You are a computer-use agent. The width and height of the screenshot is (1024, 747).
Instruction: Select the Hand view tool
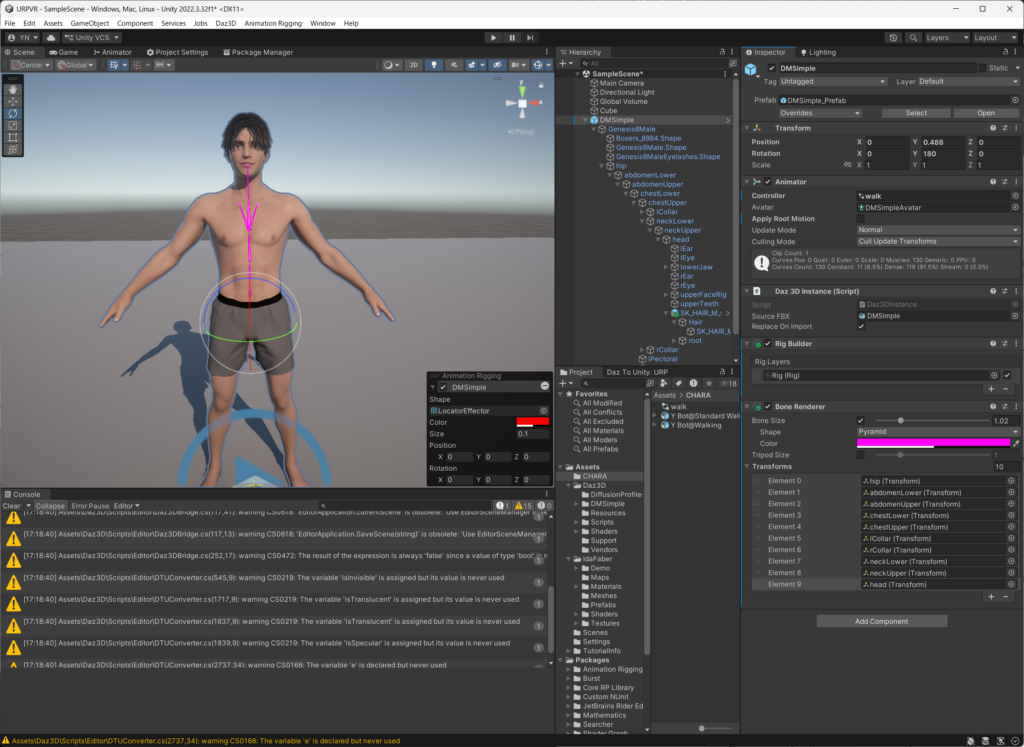13,88
